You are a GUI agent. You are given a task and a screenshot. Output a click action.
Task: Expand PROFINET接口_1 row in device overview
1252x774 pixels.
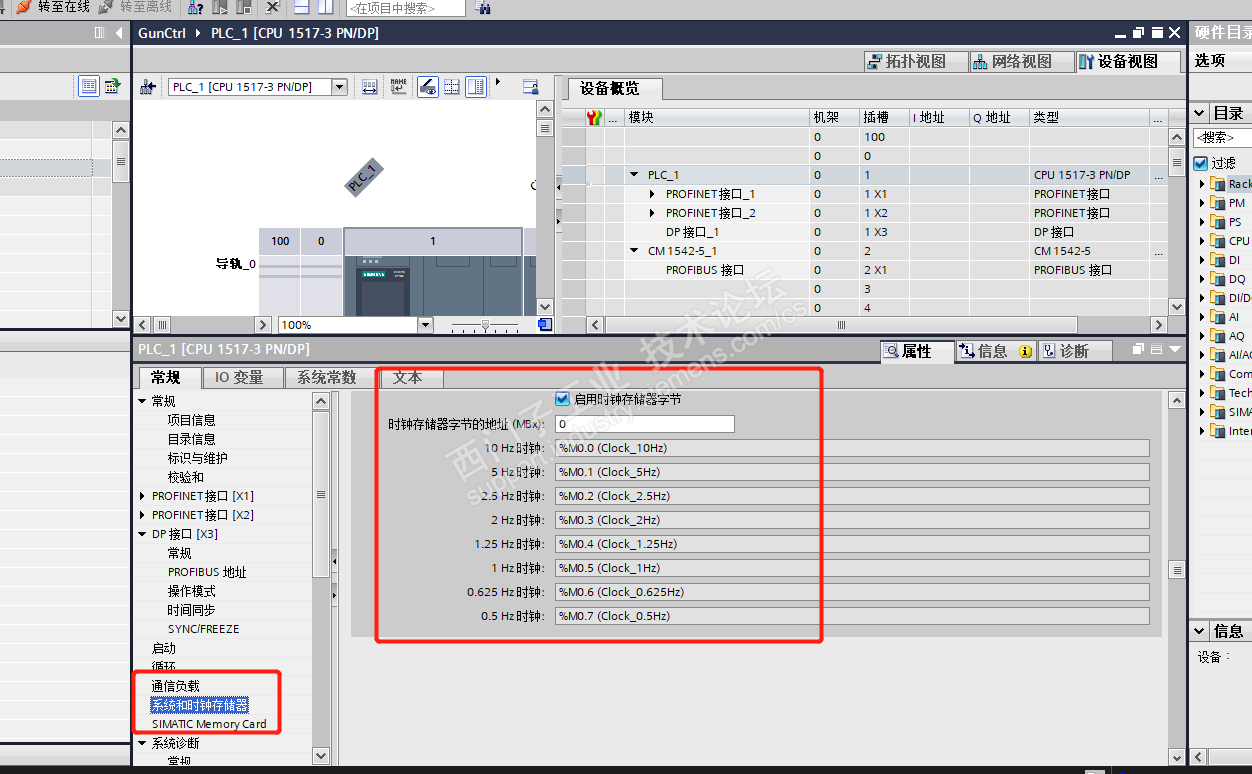[x=653, y=194]
